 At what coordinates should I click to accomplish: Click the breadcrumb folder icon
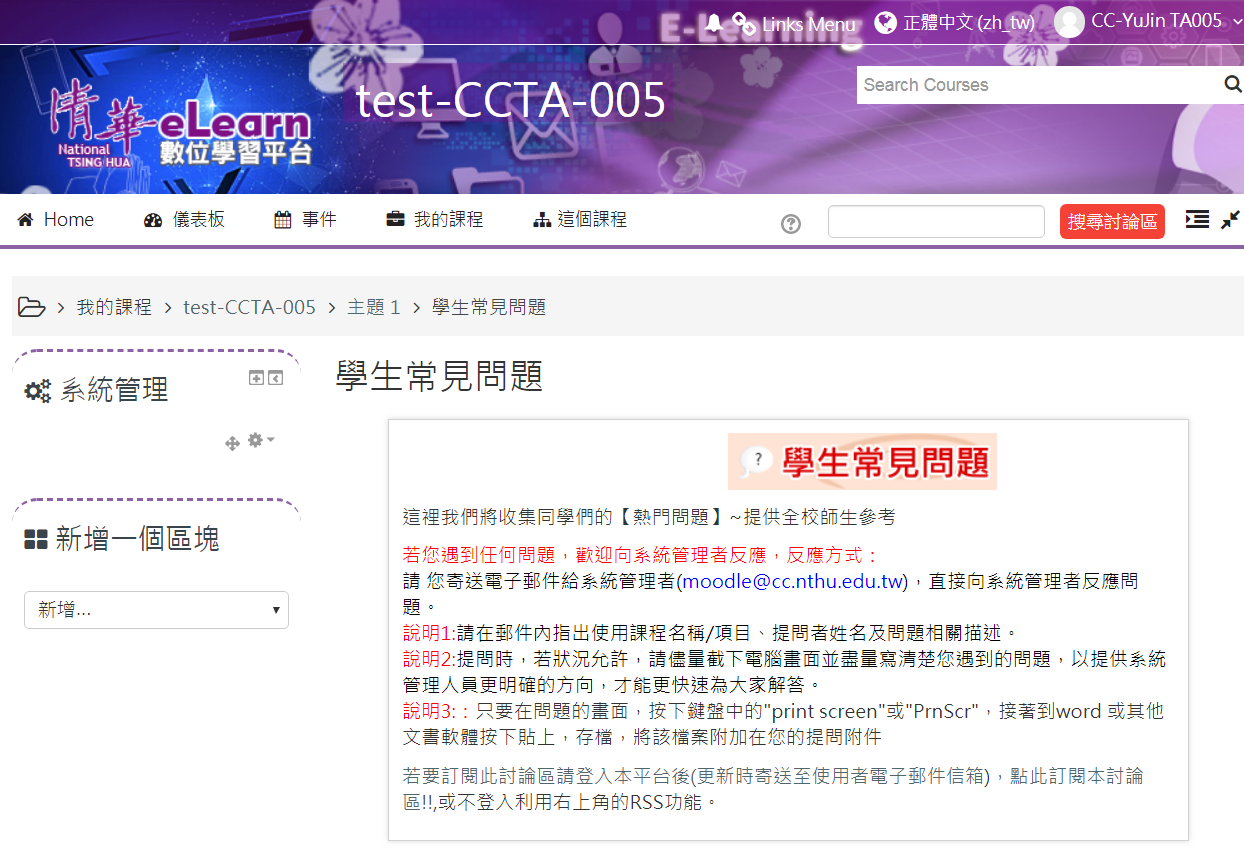click(x=32, y=307)
